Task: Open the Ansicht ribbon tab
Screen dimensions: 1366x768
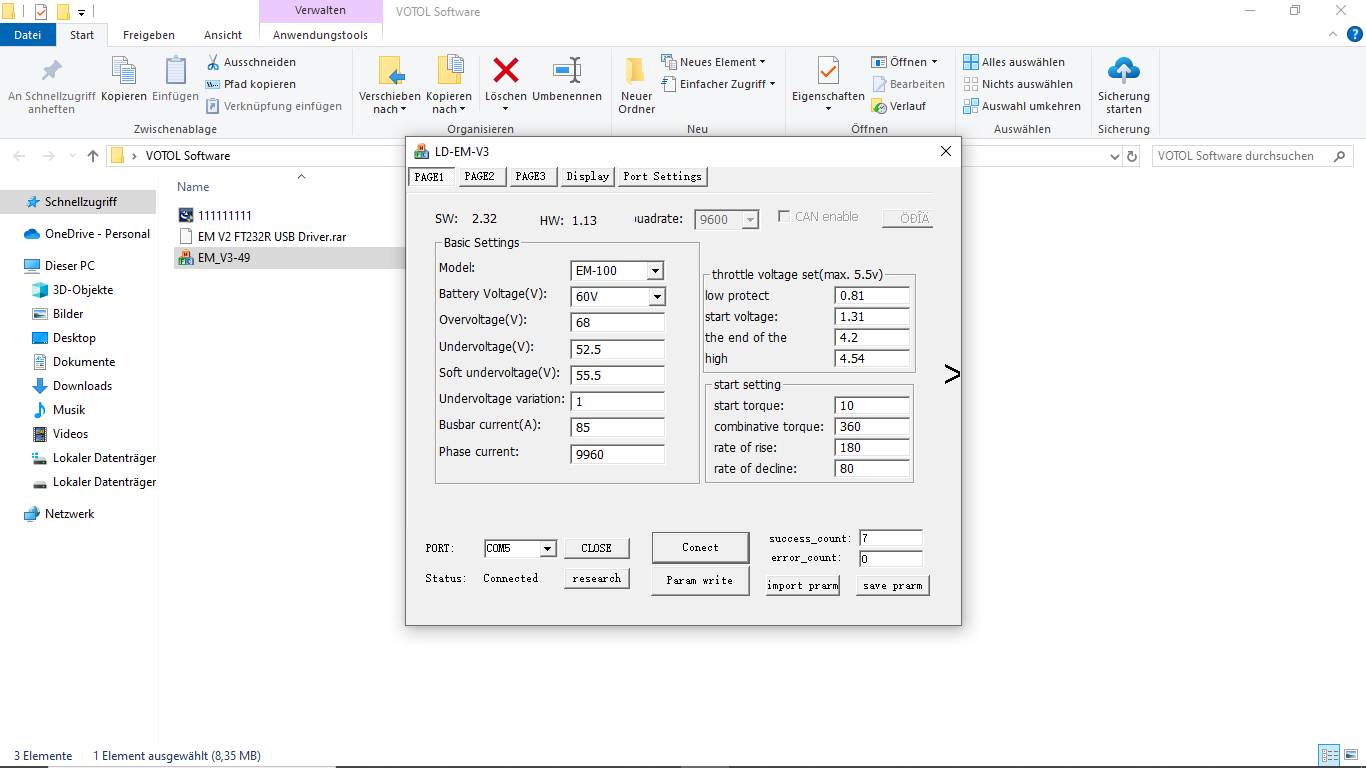Action: pyautogui.click(x=223, y=35)
